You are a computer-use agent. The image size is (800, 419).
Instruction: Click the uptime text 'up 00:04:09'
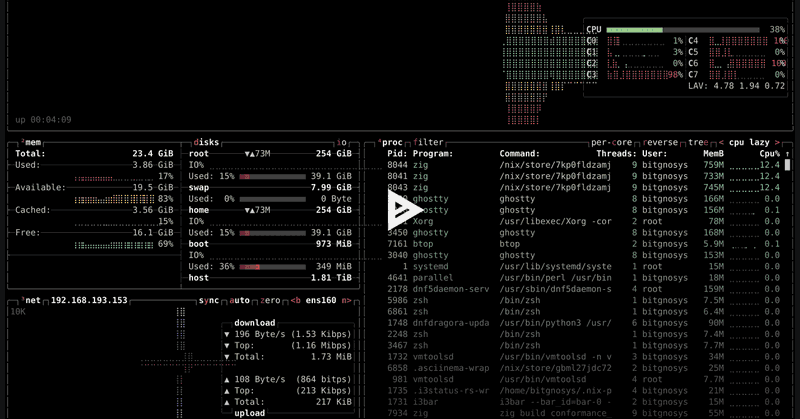(x=43, y=120)
